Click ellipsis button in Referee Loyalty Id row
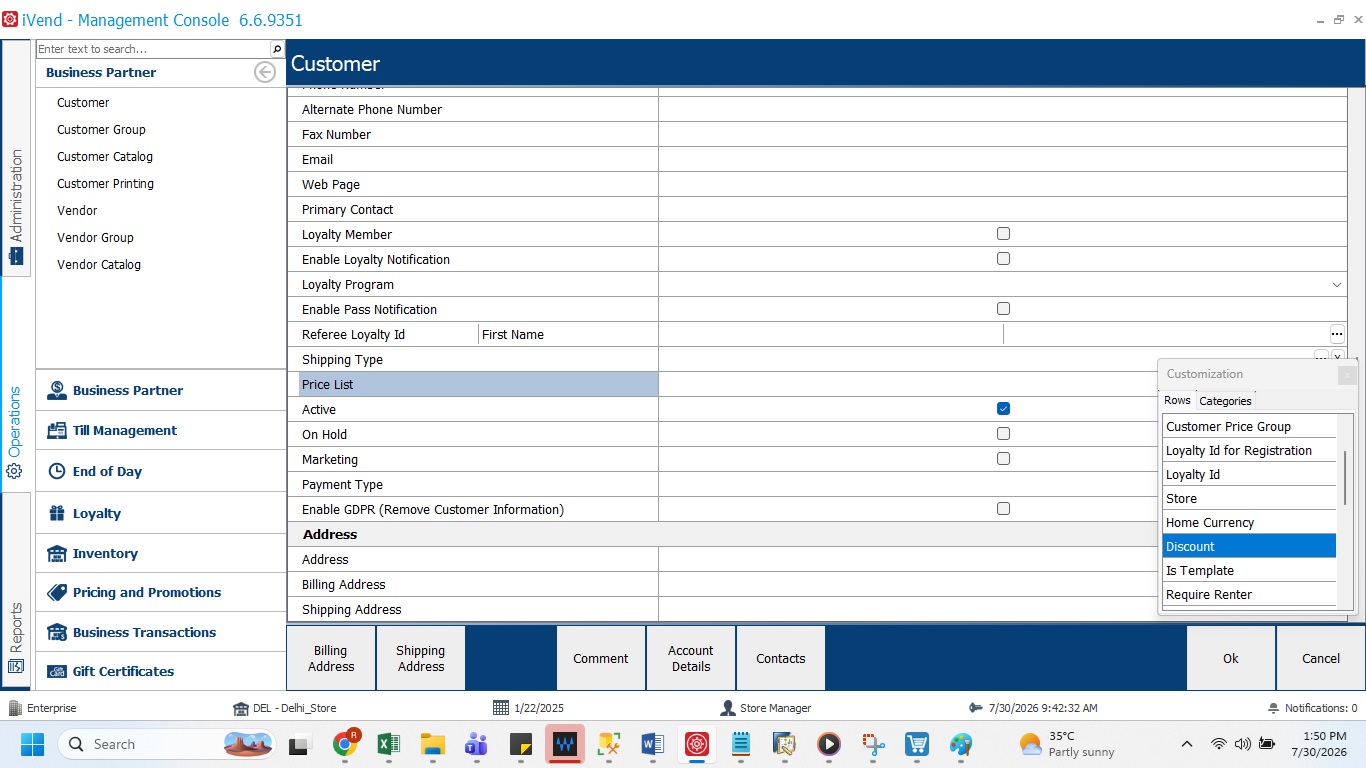Viewport: 1366px width, 768px height. click(x=1337, y=334)
